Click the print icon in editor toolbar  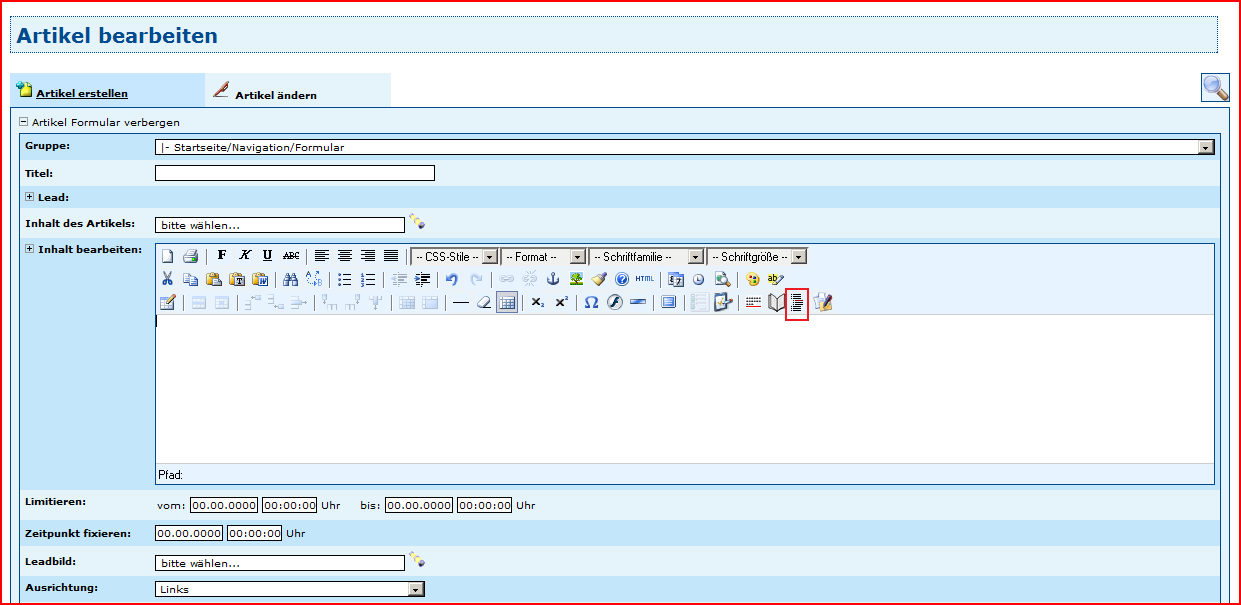[x=190, y=256]
